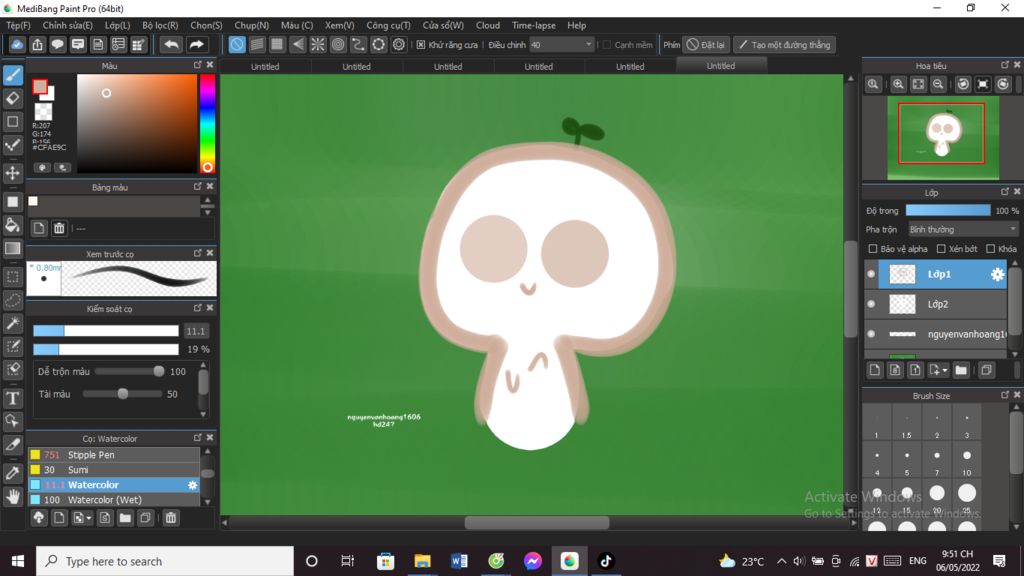This screenshot has height=576, width=1024.
Task: Open Watercolor brush settings gear
Action: 193,485
